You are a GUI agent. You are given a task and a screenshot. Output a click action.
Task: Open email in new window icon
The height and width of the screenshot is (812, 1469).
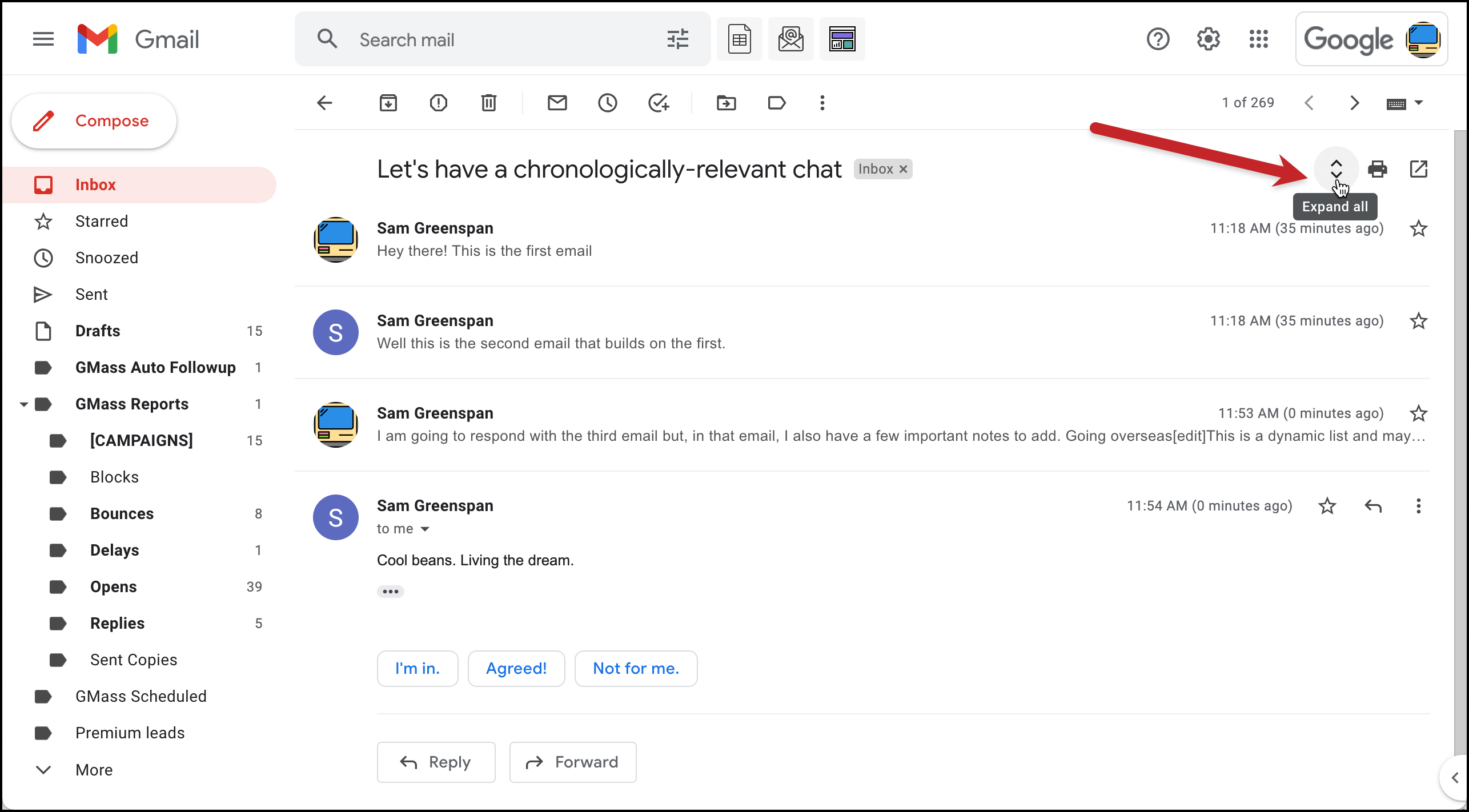tap(1418, 169)
